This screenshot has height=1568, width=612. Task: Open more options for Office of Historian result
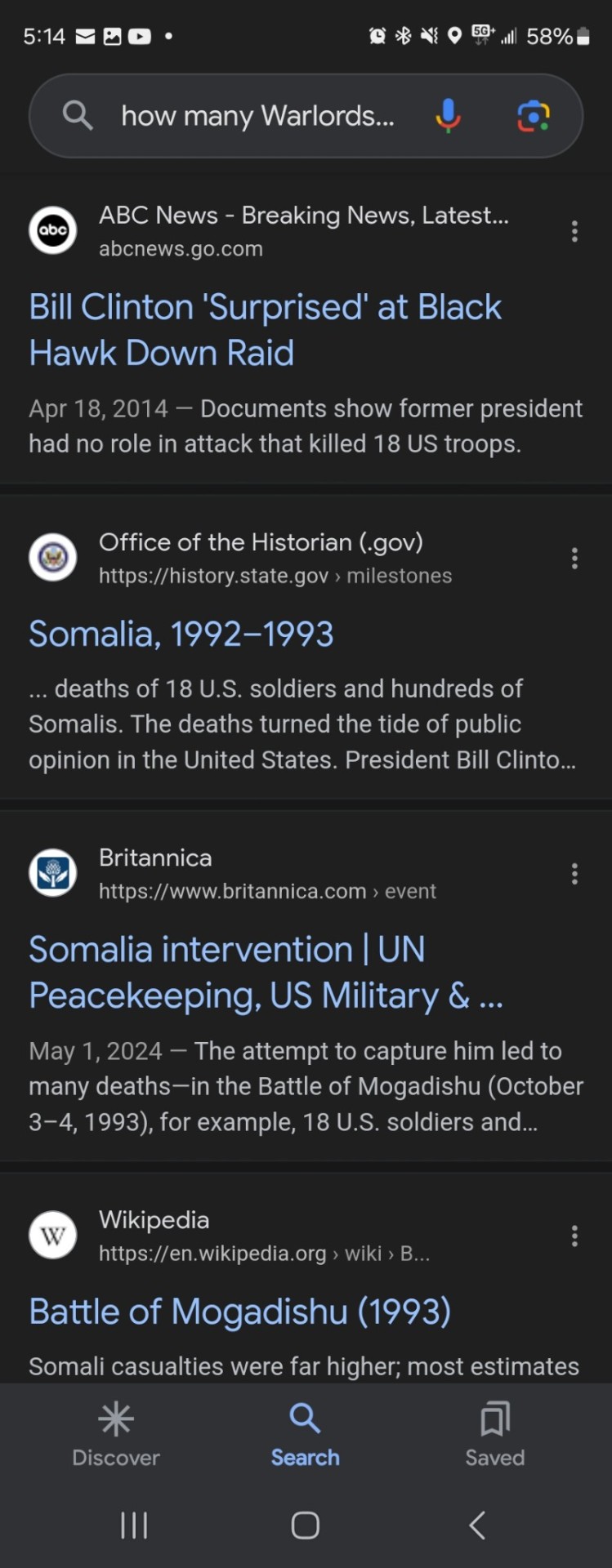click(x=574, y=559)
